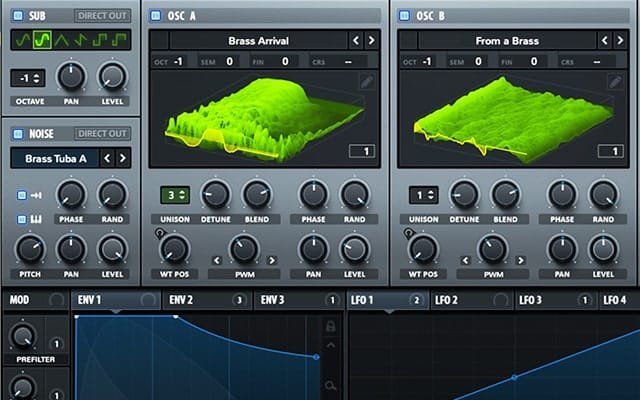The height and width of the screenshot is (400, 640).
Task: Enable the SUB oscillator power switch
Action: point(18,16)
